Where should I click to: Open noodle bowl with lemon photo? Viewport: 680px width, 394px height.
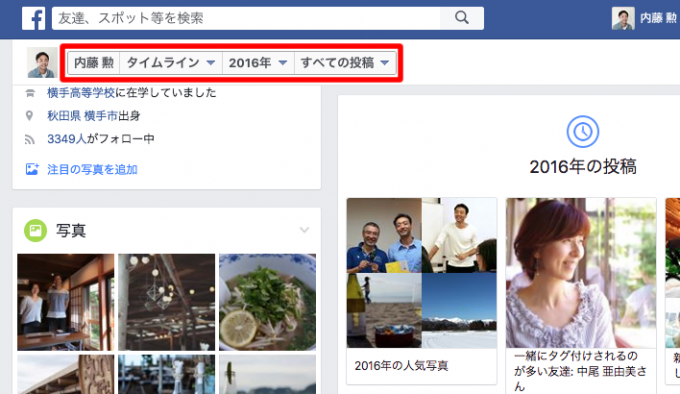pos(268,302)
